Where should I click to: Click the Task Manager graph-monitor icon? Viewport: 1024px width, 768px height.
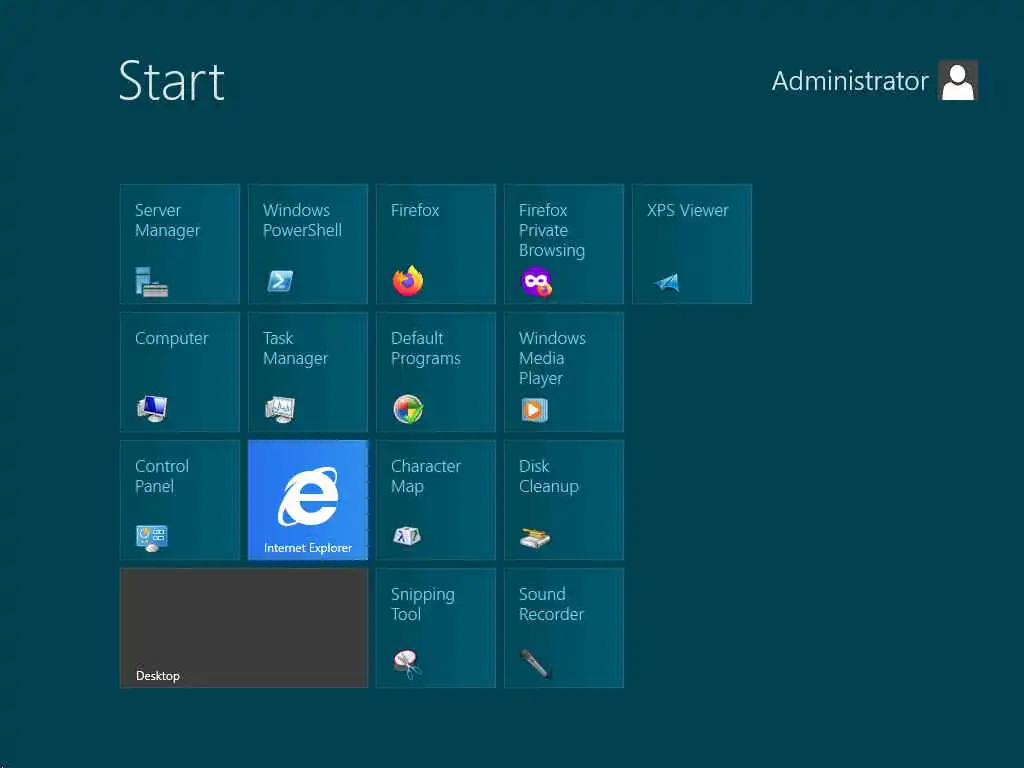coord(280,409)
